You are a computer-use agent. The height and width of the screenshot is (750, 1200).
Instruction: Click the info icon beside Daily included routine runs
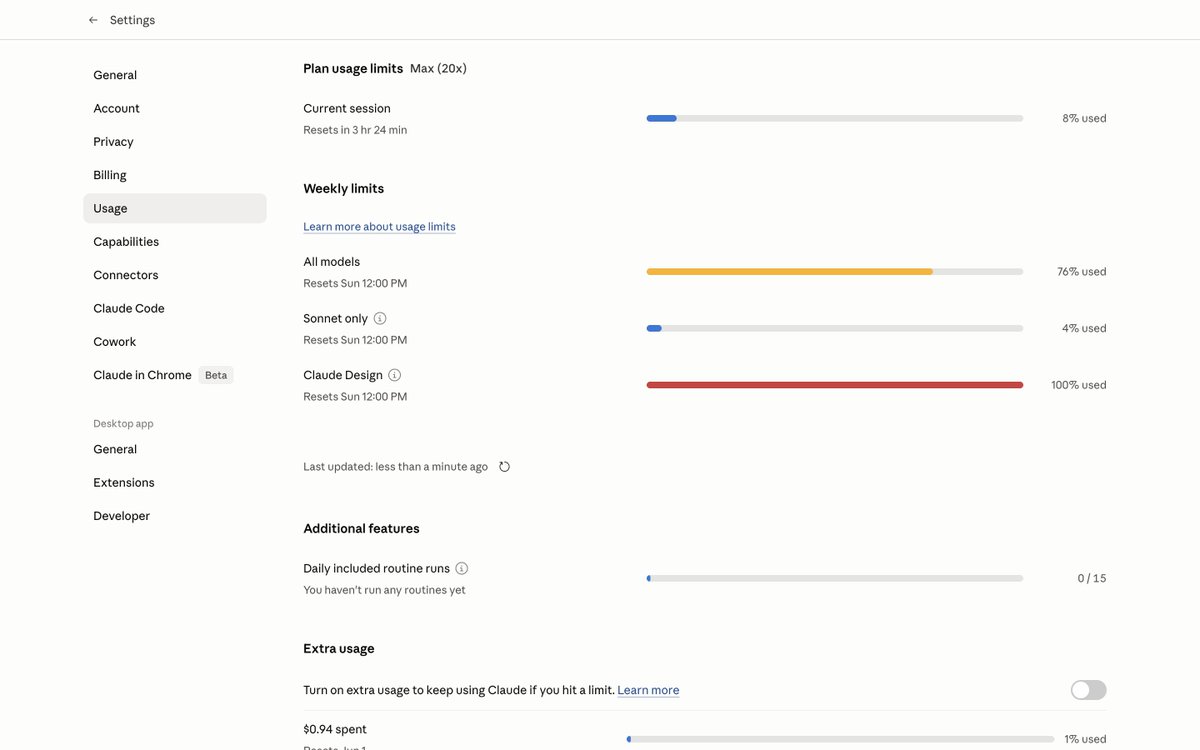462,568
